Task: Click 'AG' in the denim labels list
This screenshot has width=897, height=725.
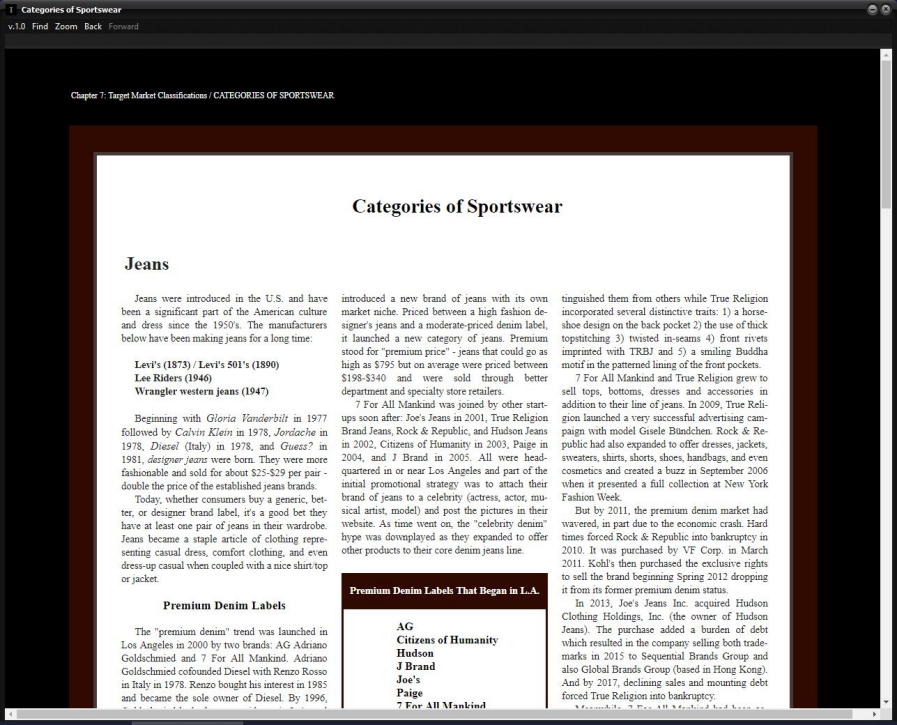Action: click(405, 627)
